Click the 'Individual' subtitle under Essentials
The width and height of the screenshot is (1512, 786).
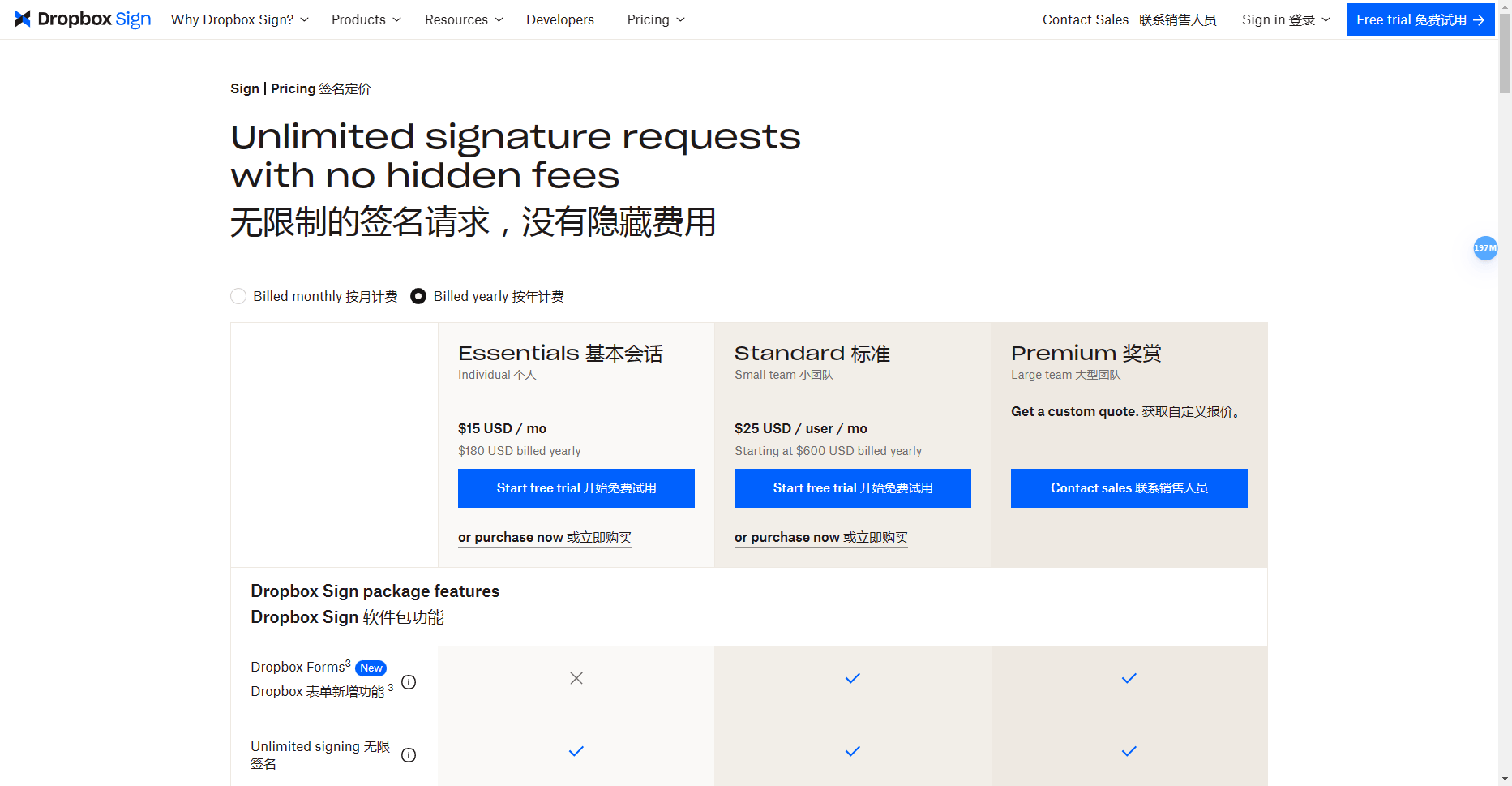[x=497, y=375]
